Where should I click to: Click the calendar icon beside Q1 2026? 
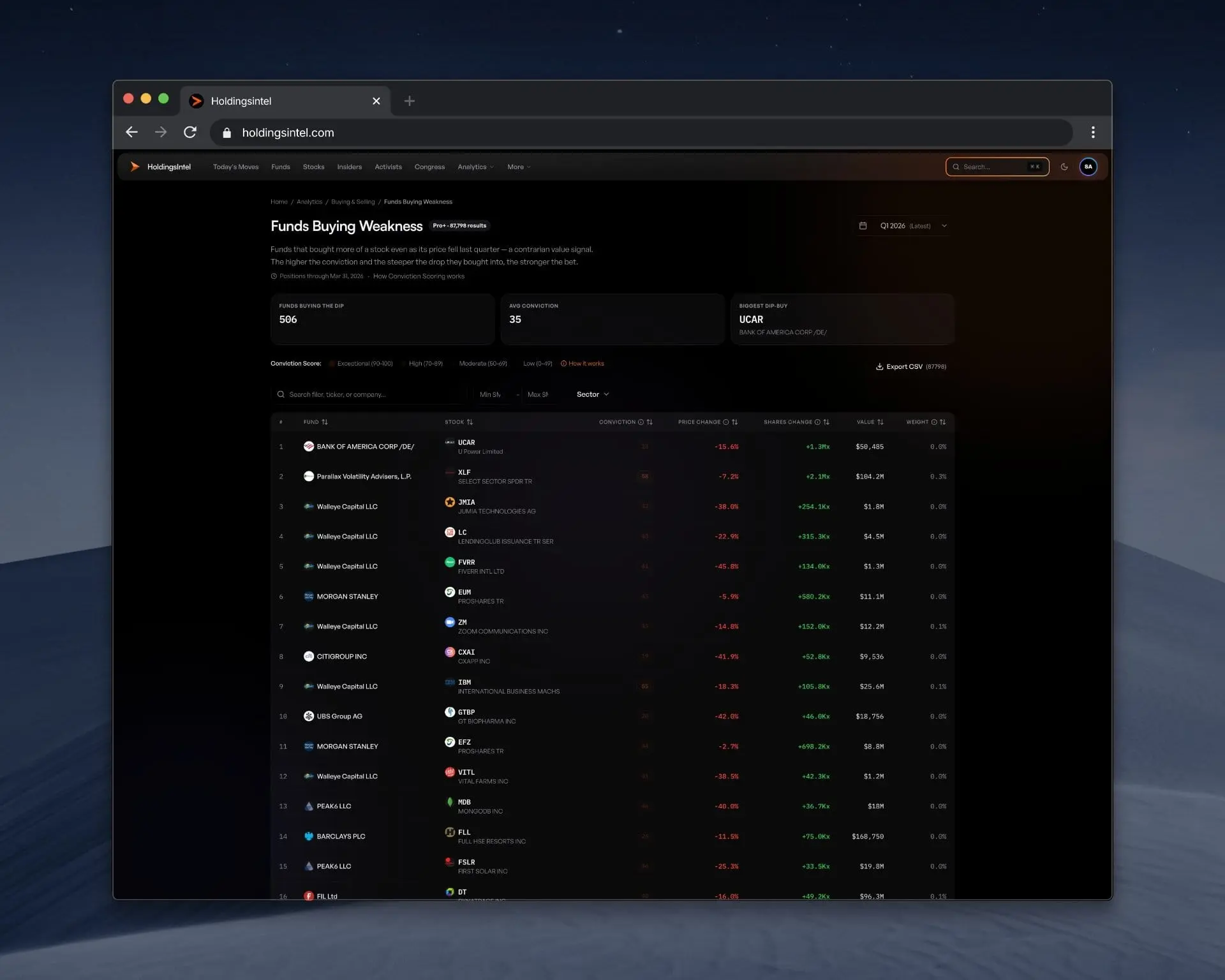pyautogui.click(x=863, y=226)
